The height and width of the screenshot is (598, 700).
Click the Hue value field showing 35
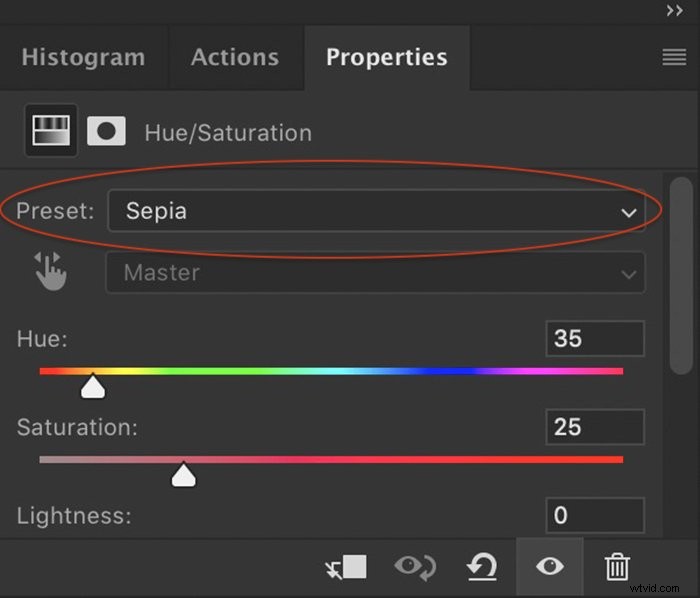(595, 338)
